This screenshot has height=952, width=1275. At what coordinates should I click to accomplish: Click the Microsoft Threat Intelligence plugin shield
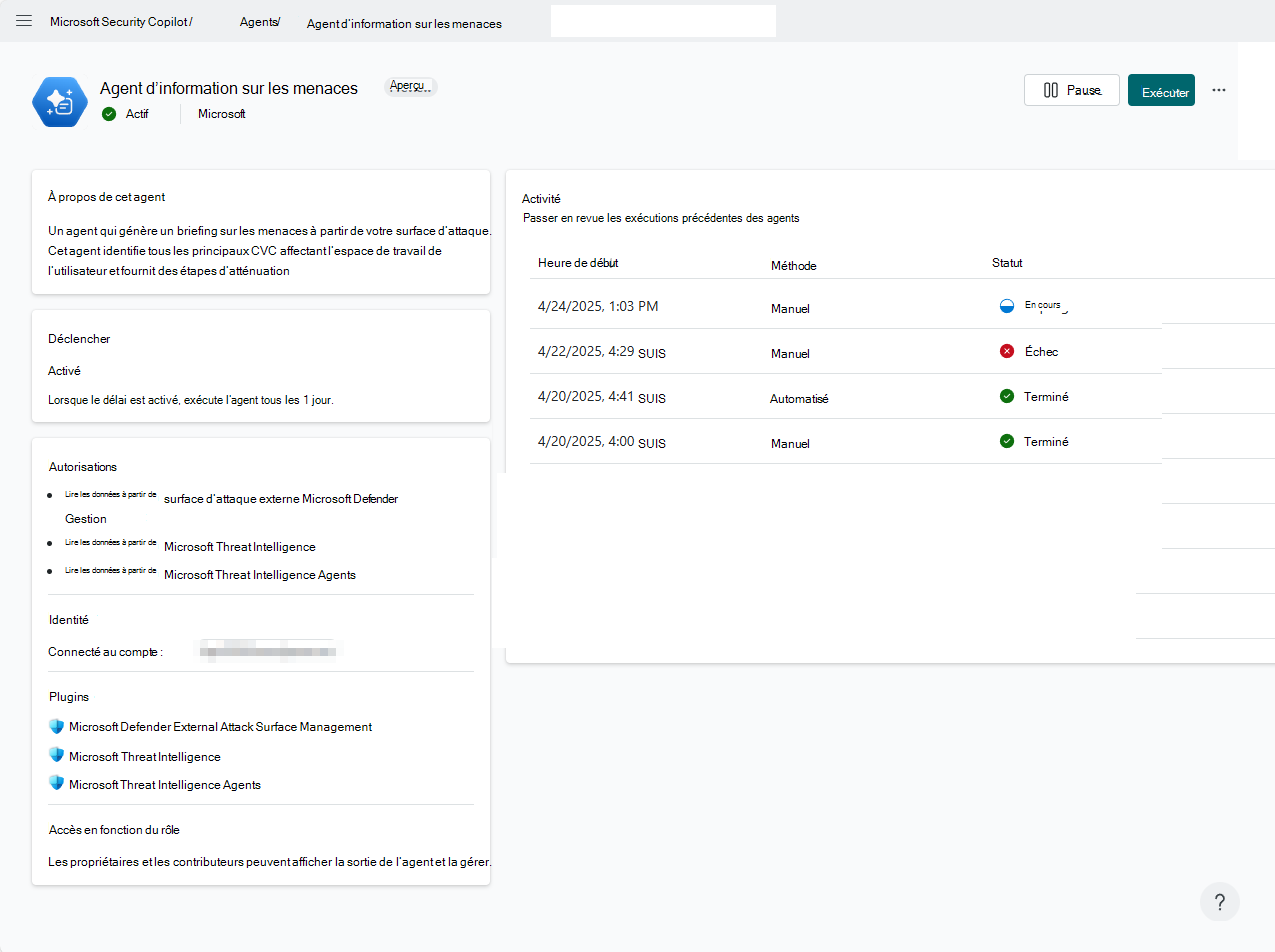(x=57, y=755)
